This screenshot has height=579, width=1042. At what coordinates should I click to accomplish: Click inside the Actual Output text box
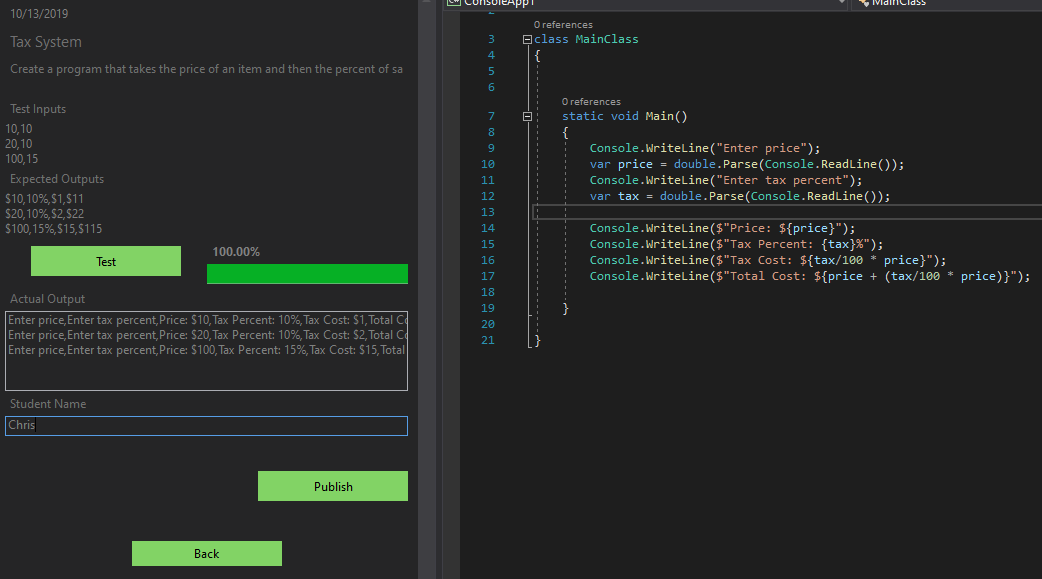tap(206, 351)
